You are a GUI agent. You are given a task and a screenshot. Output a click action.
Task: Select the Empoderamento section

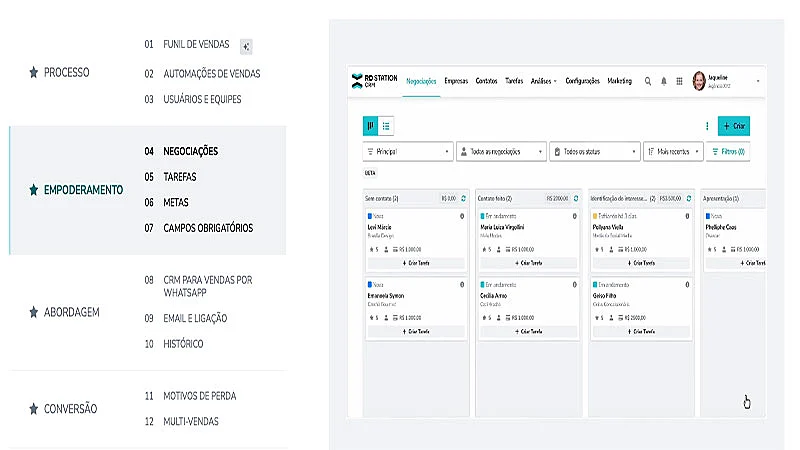(83, 189)
